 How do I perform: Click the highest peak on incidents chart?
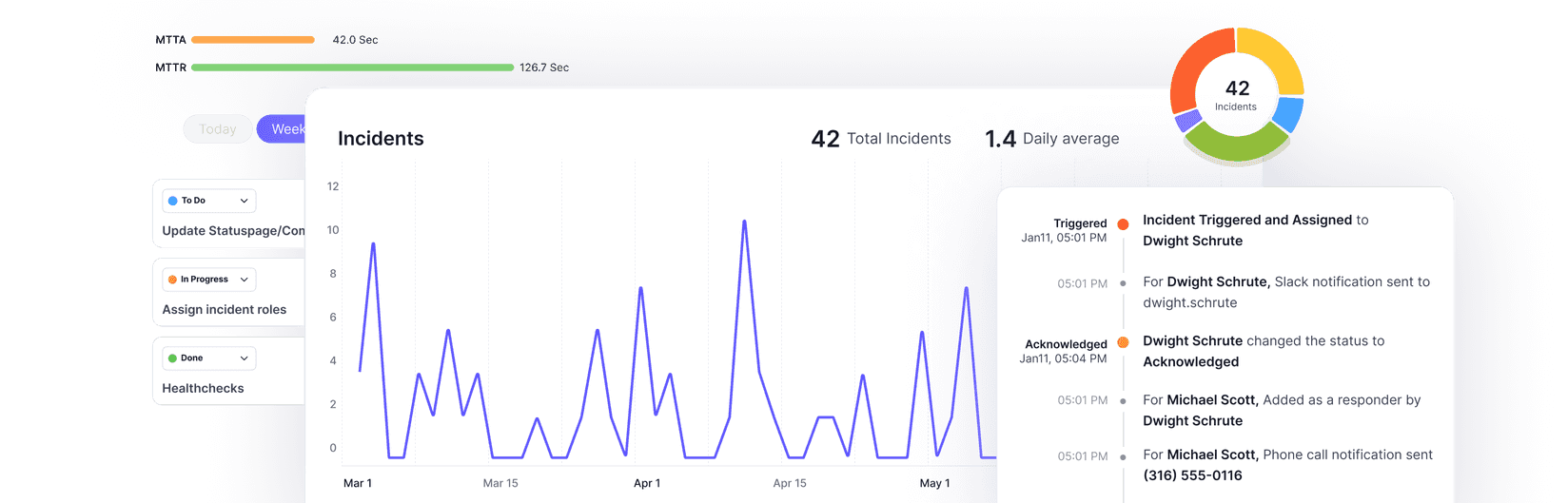(744, 222)
